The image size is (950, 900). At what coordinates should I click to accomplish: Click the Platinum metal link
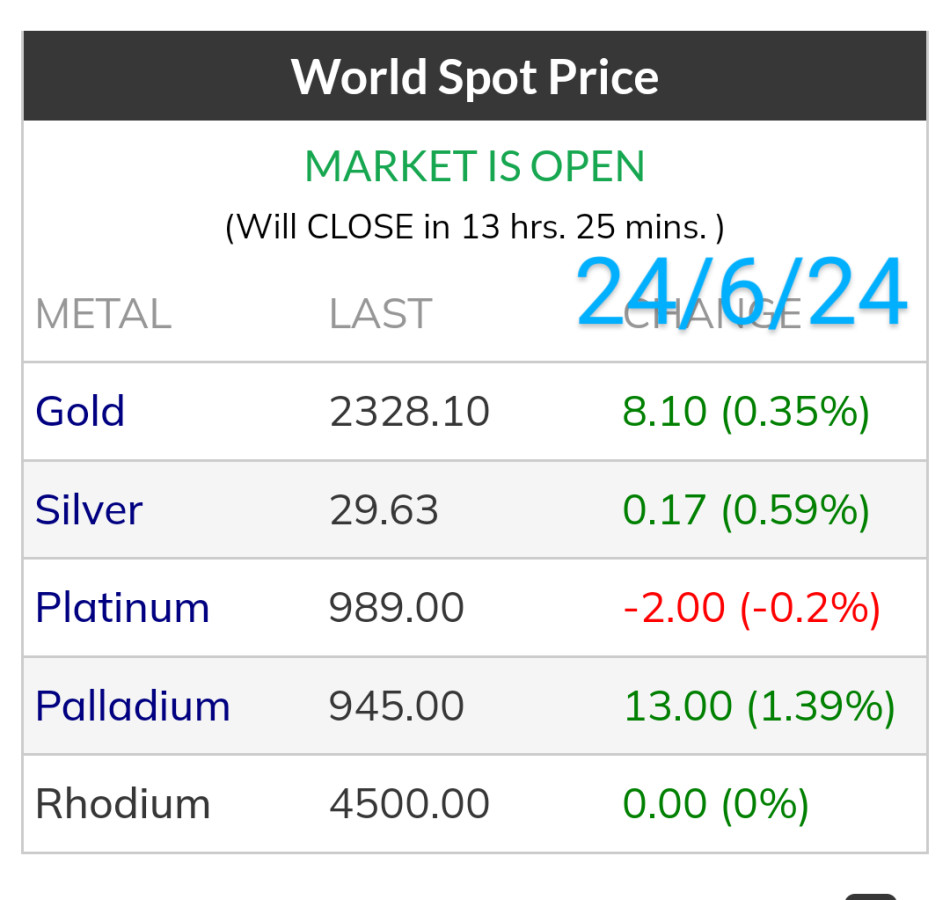(122, 608)
